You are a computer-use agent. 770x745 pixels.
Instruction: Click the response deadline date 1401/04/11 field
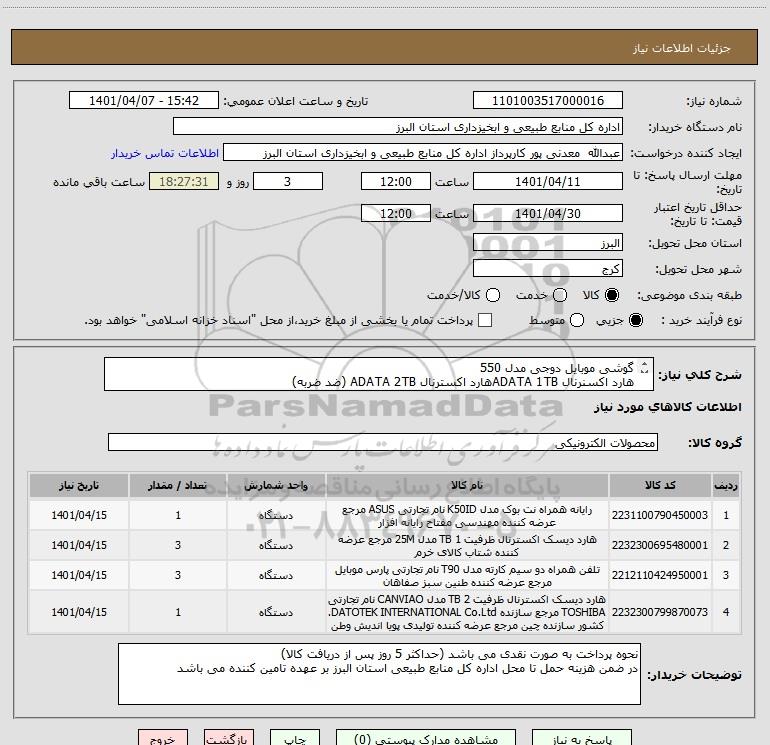coord(548,181)
